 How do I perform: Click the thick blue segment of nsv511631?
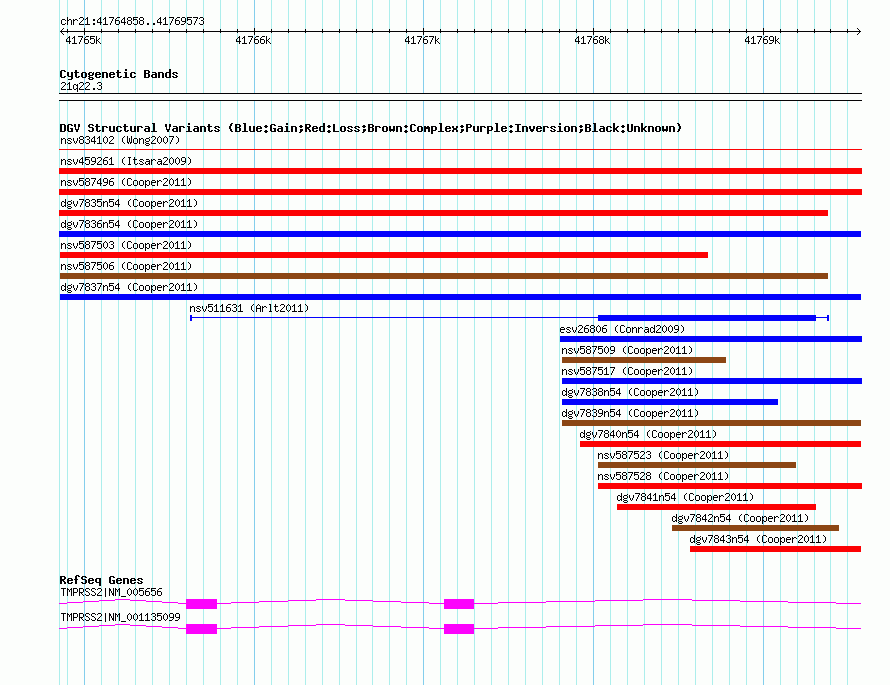pyautogui.click(x=707, y=318)
